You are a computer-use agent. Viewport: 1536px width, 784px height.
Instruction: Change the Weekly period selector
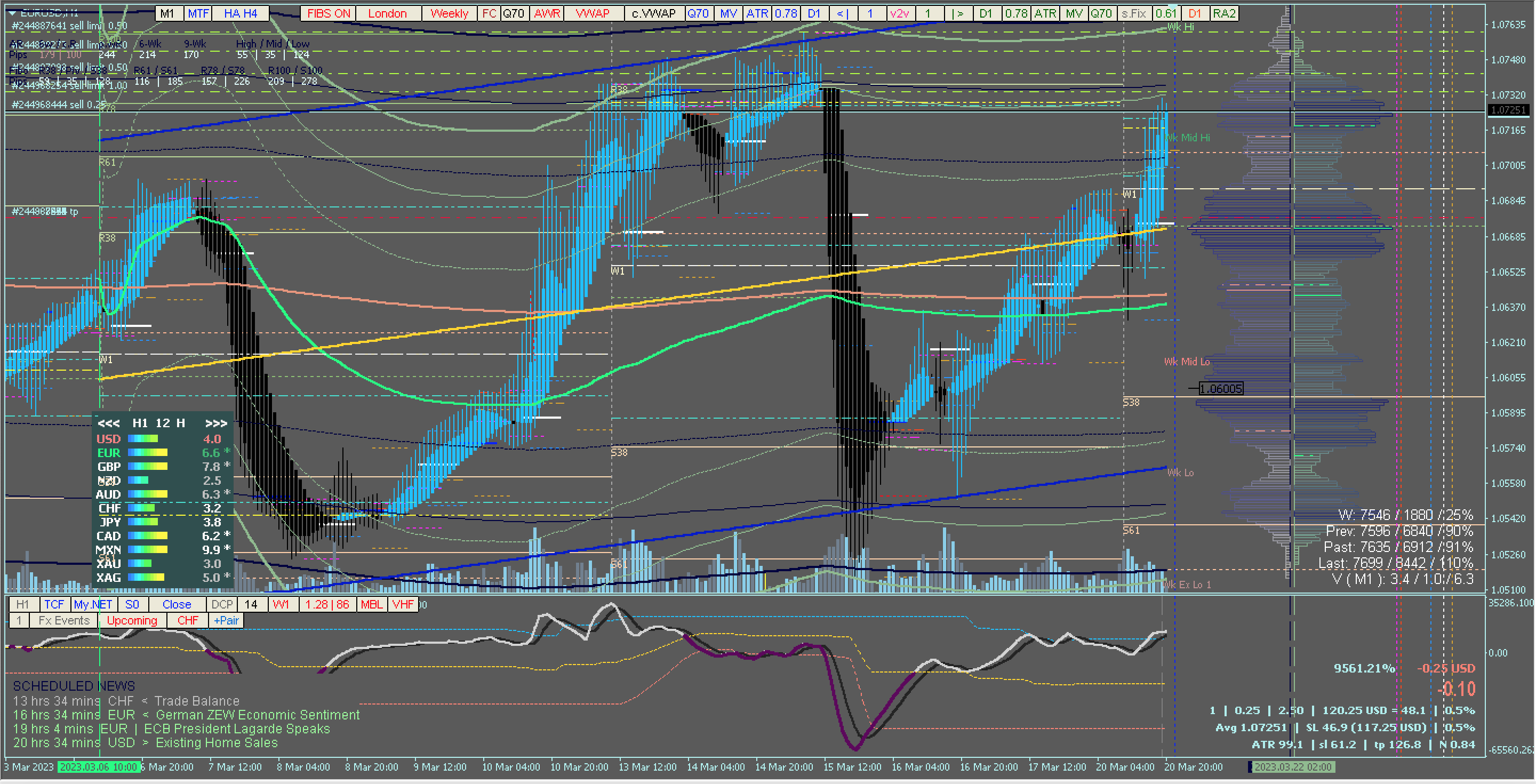[x=449, y=13]
